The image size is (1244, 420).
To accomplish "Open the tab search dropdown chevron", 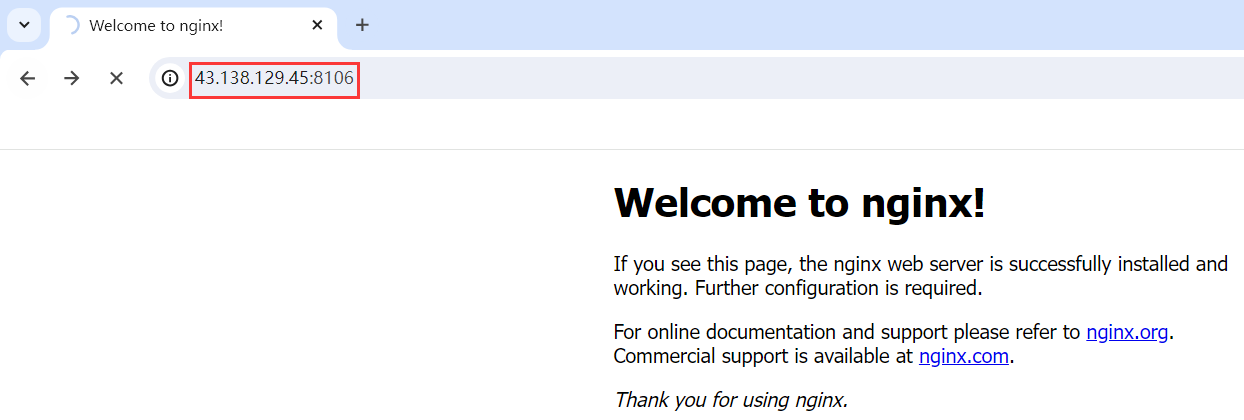I will [x=24, y=25].
